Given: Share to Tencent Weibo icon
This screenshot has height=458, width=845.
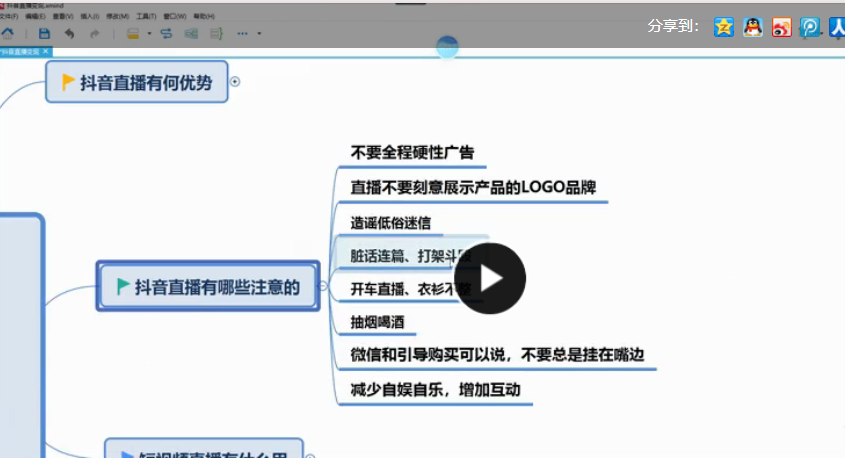Looking at the screenshot, I should pyautogui.click(x=810, y=26).
